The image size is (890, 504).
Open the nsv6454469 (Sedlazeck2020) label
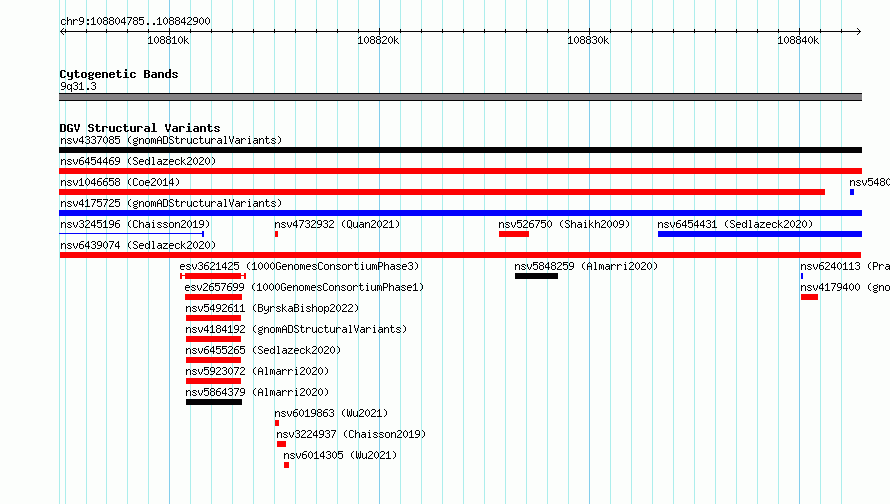click(138, 161)
